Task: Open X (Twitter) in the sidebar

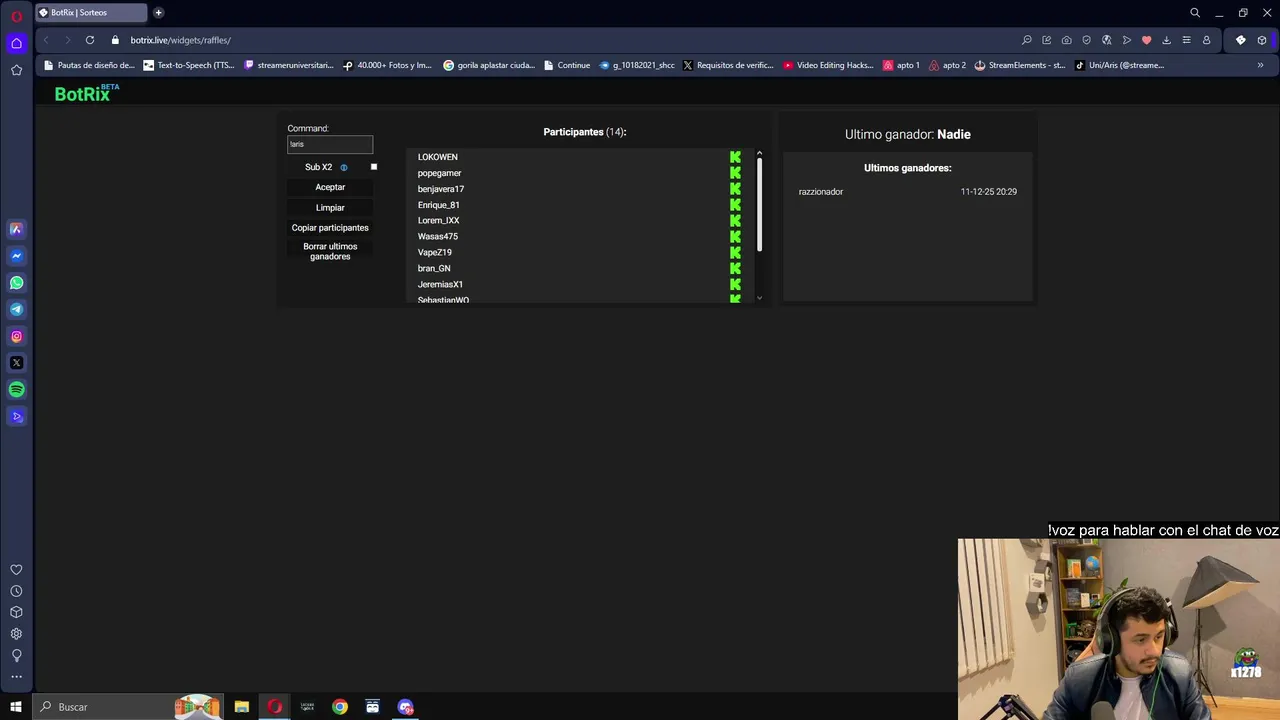Action: coord(16,363)
